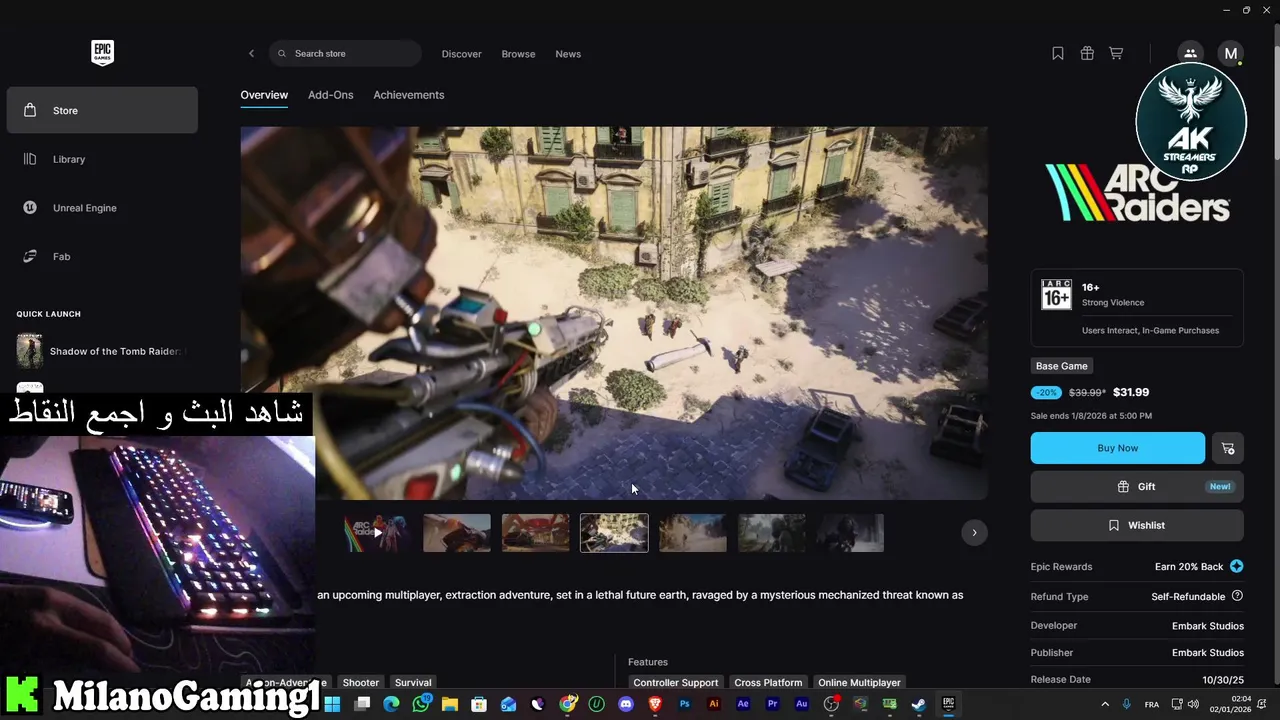This screenshot has height=720, width=1280.
Task: Add game to Wishlist
Action: click(1137, 525)
